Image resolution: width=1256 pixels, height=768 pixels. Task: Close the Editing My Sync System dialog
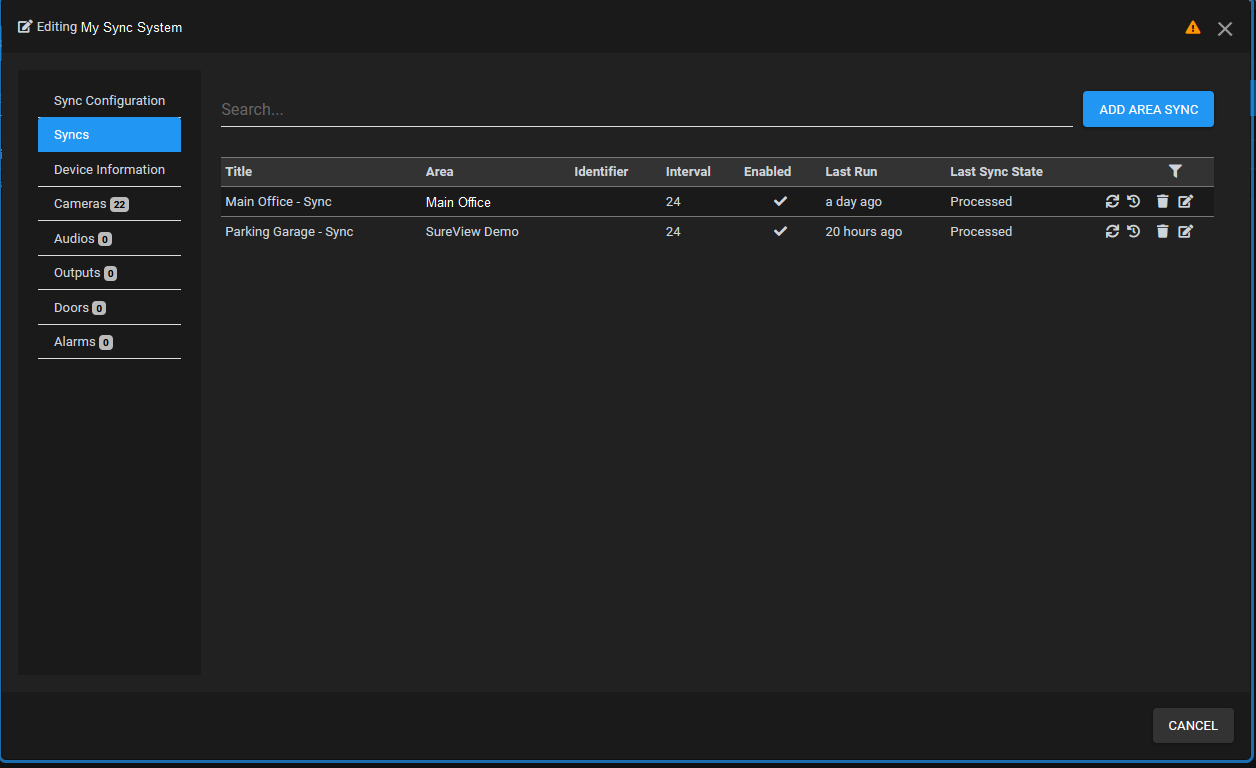(x=1225, y=29)
